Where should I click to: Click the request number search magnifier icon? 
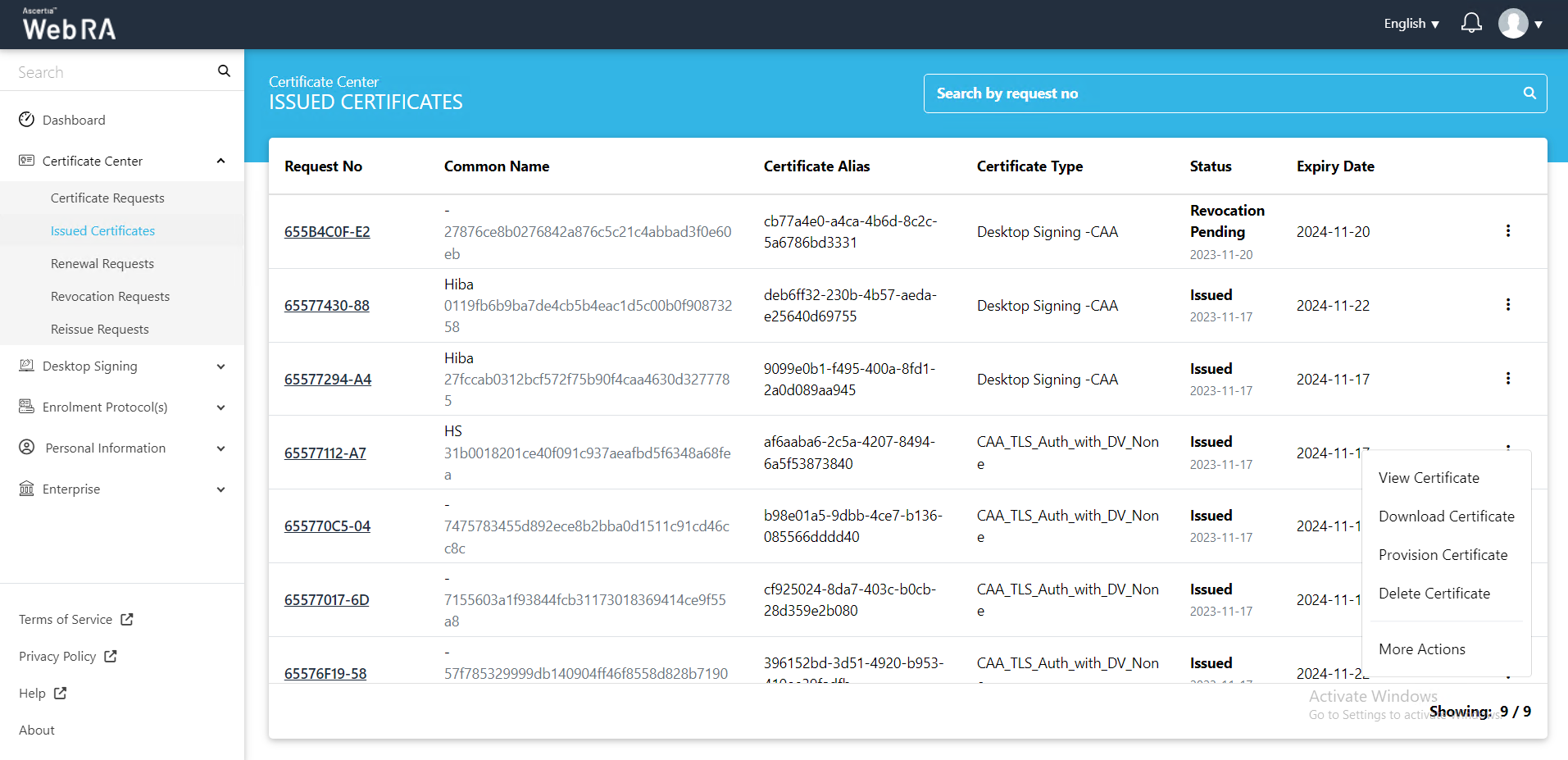(1529, 93)
